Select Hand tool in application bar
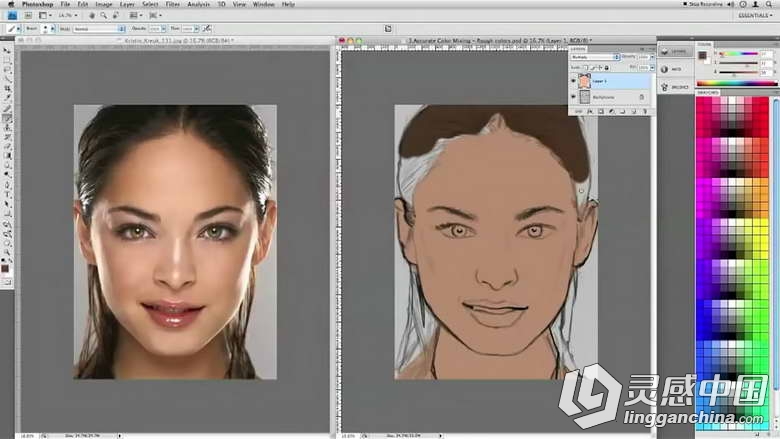The width and height of the screenshot is (780, 439). (92, 15)
